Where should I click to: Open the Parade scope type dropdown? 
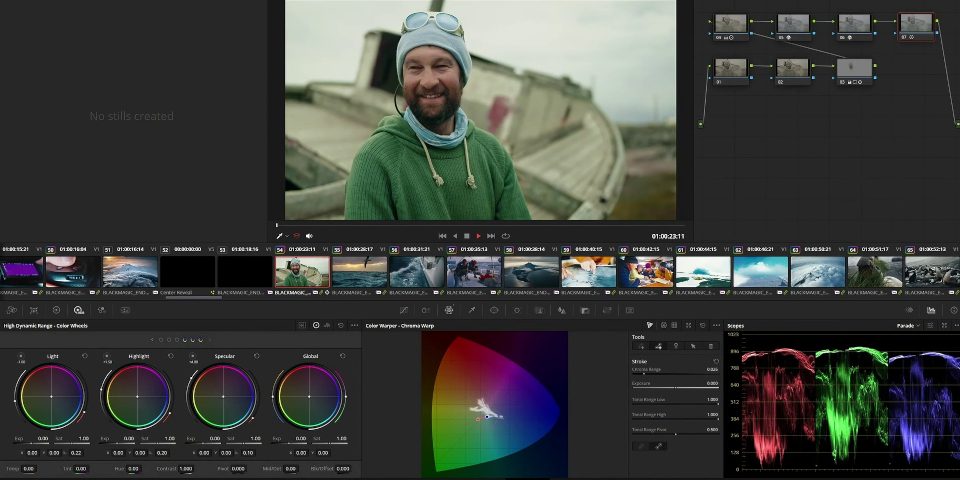(x=909, y=326)
